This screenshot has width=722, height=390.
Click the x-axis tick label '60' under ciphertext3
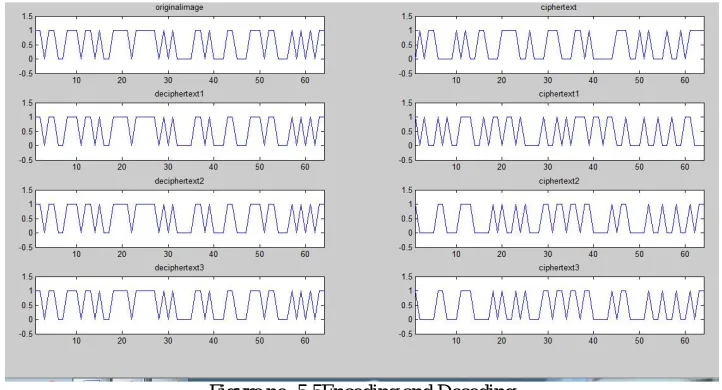pos(685,341)
